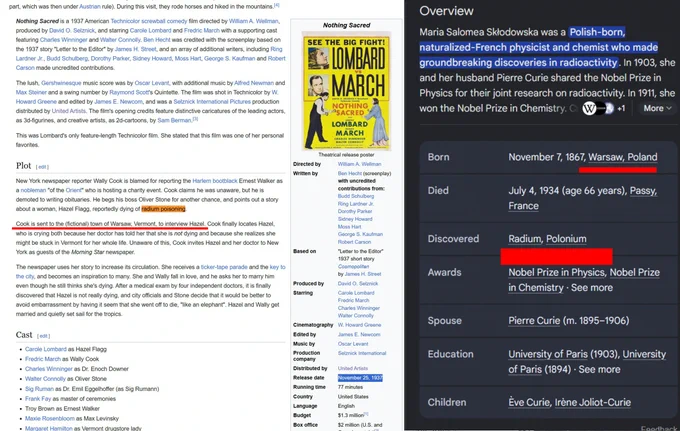The width and height of the screenshot is (680, 431).
Task: Select the highlighted release date November 25, 1937
Action: 360,378
